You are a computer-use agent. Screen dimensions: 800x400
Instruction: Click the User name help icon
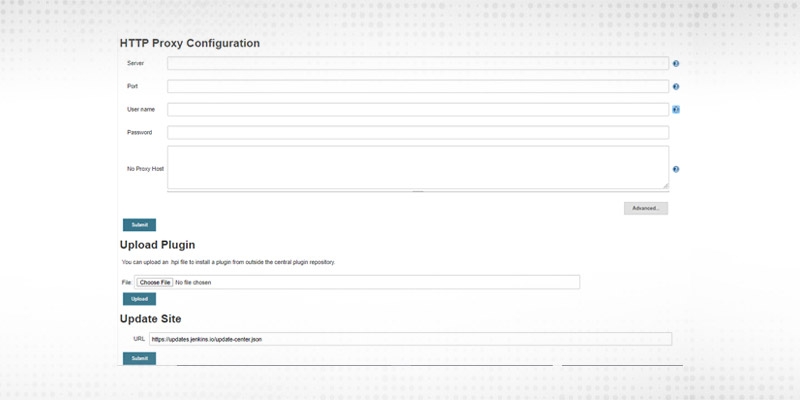(676, 110)
